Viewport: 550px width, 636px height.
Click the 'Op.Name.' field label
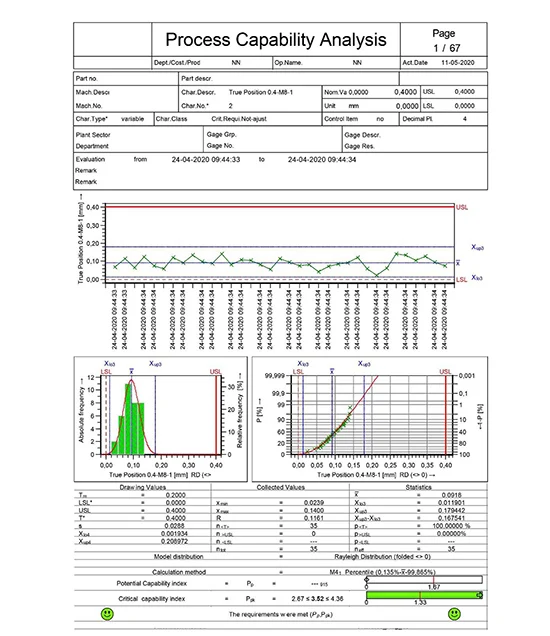pyautogui.click(x=288, y=63)
